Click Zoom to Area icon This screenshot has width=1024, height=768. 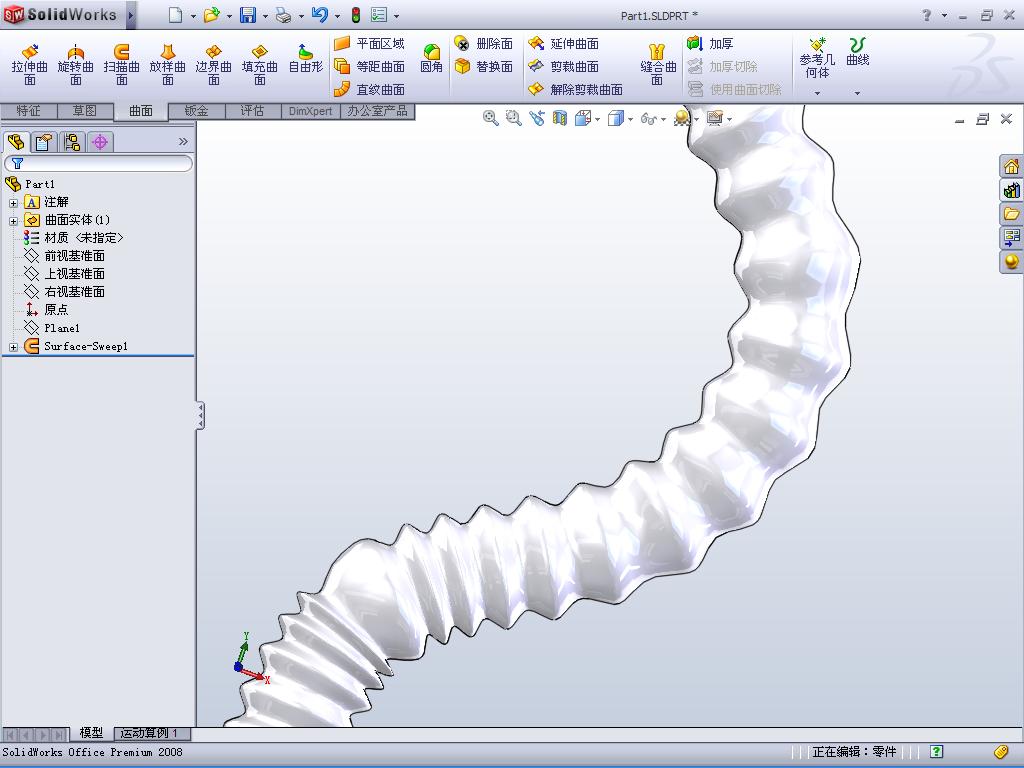(513, 118)
